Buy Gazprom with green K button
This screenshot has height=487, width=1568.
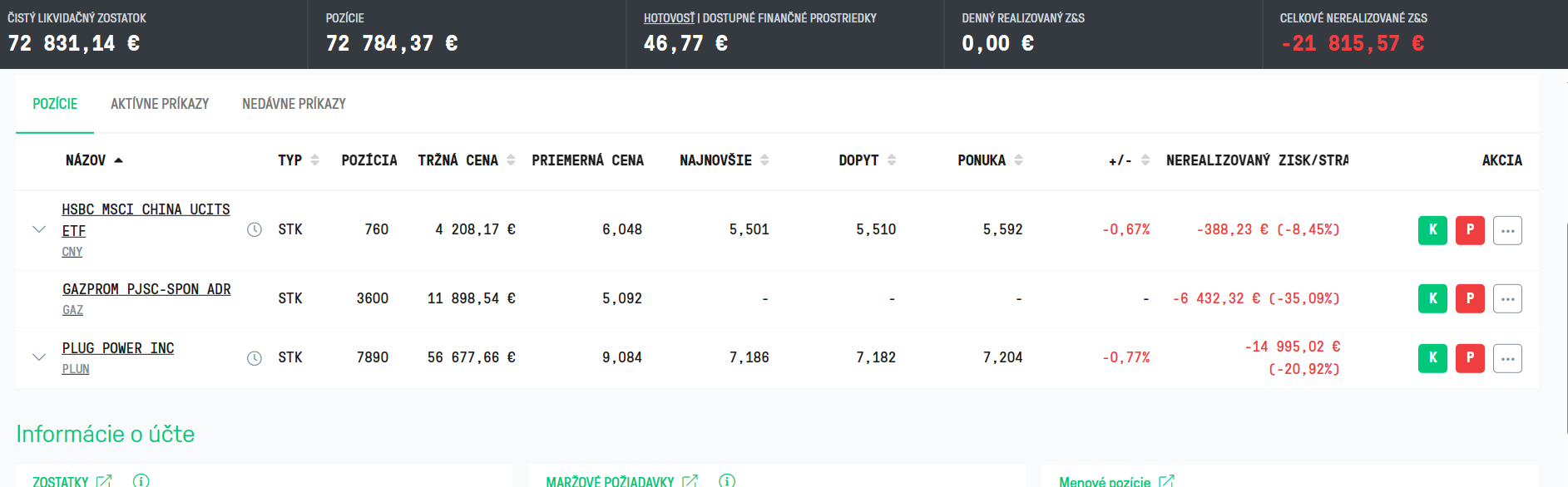pyautogui.click(x=1432, y=298)
